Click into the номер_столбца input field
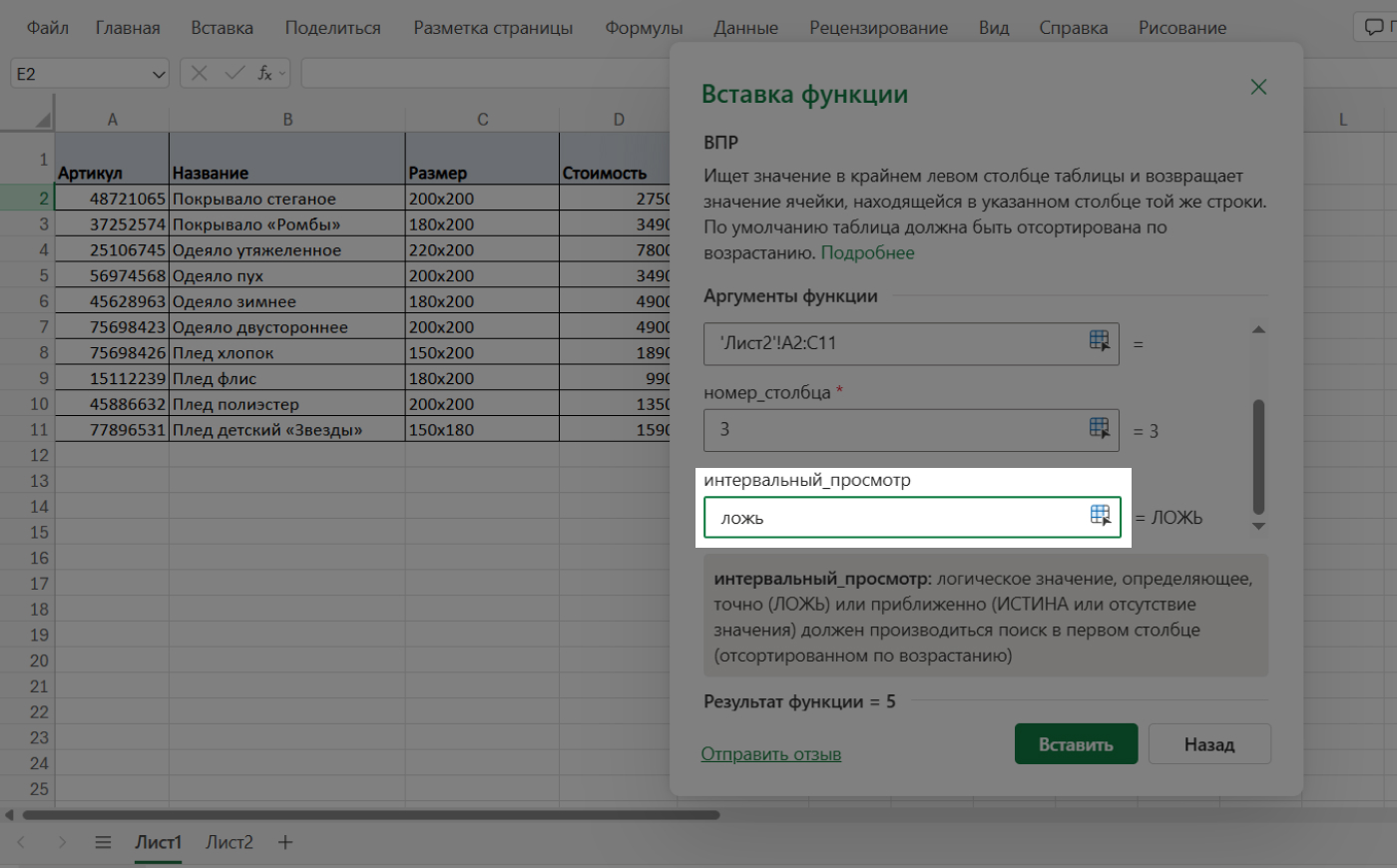This screenshot has height=868, width=1397. (893, 429)
